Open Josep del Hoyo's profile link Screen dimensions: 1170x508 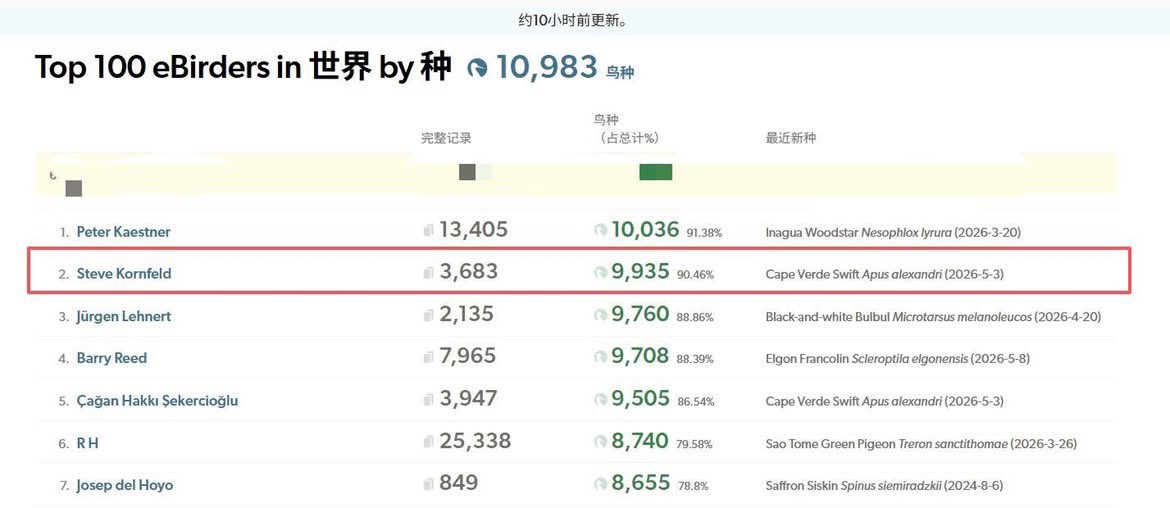tap(125, 486)
